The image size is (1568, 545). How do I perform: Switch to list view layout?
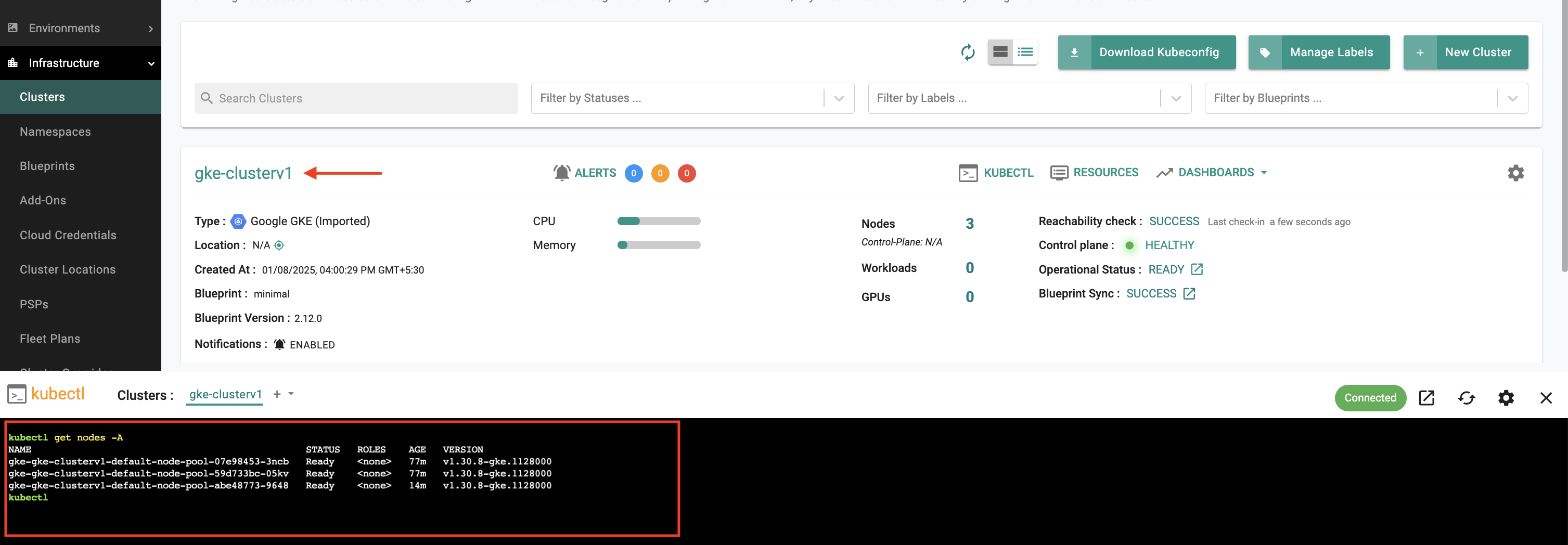point(1025,53)
